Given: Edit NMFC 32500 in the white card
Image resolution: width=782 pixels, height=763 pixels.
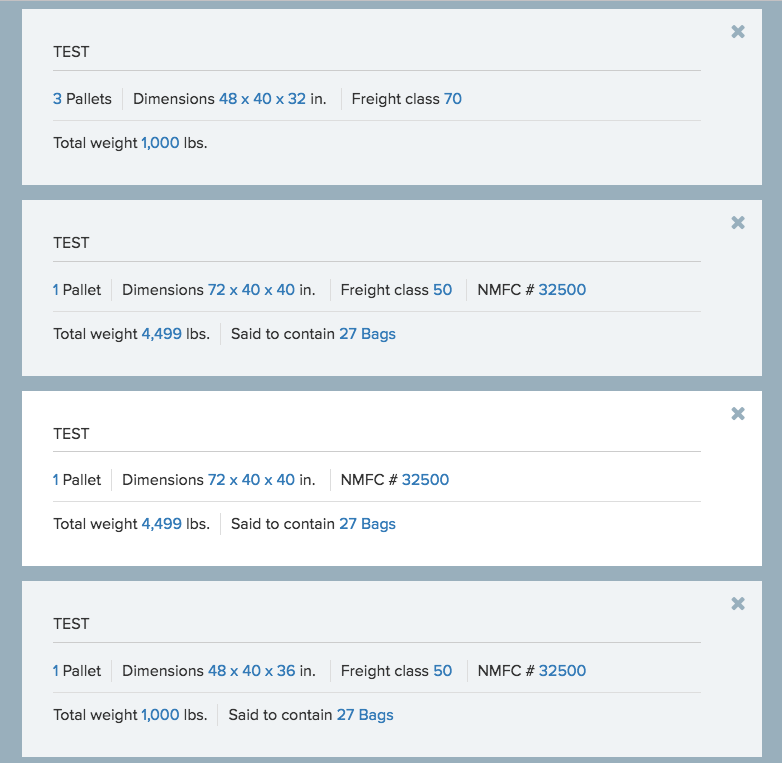Looking at the screenshot, I should click(425, 480).
